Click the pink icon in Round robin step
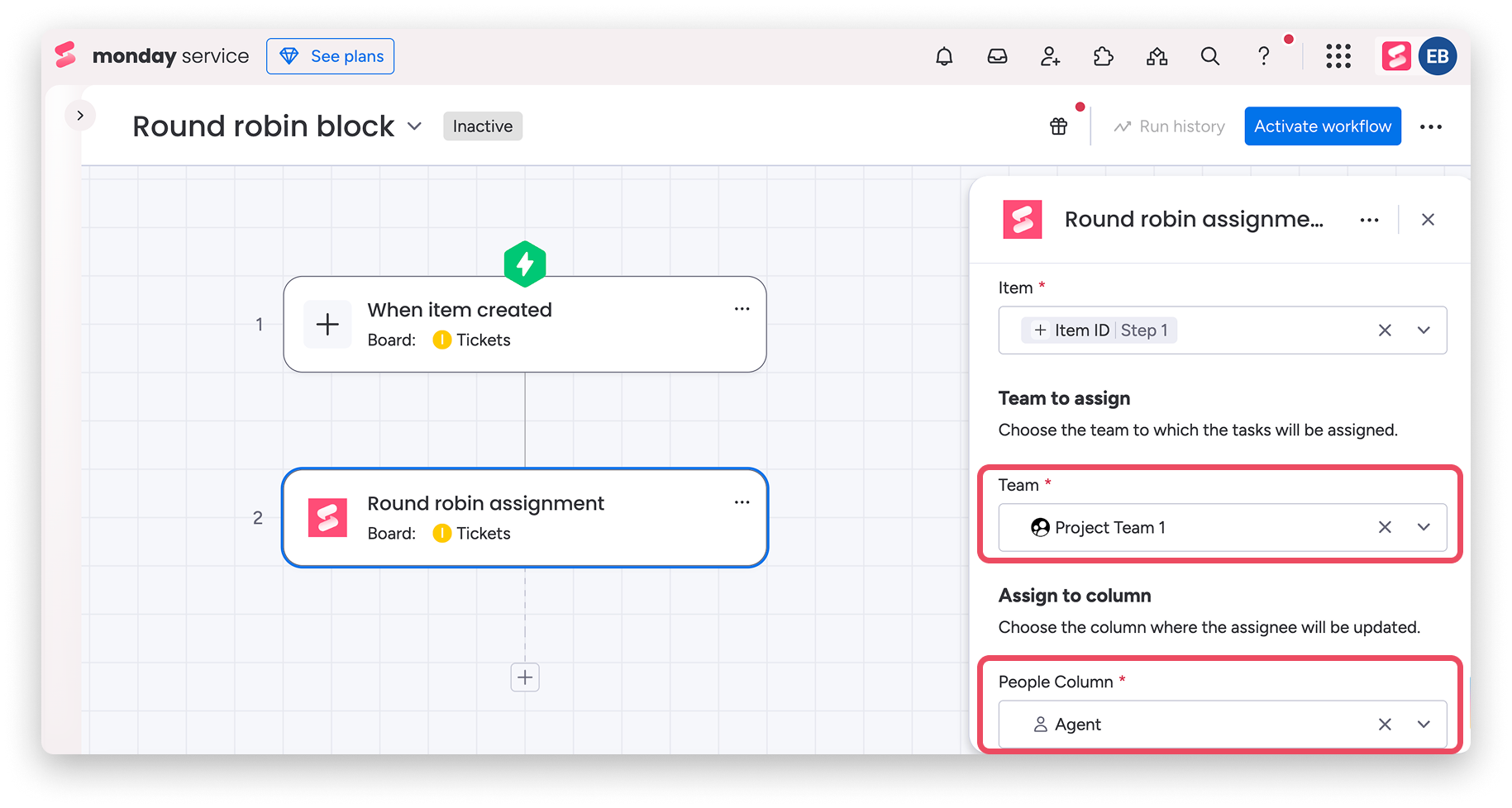This screenshot has width=1512, height=808. (x=327, y=518)
